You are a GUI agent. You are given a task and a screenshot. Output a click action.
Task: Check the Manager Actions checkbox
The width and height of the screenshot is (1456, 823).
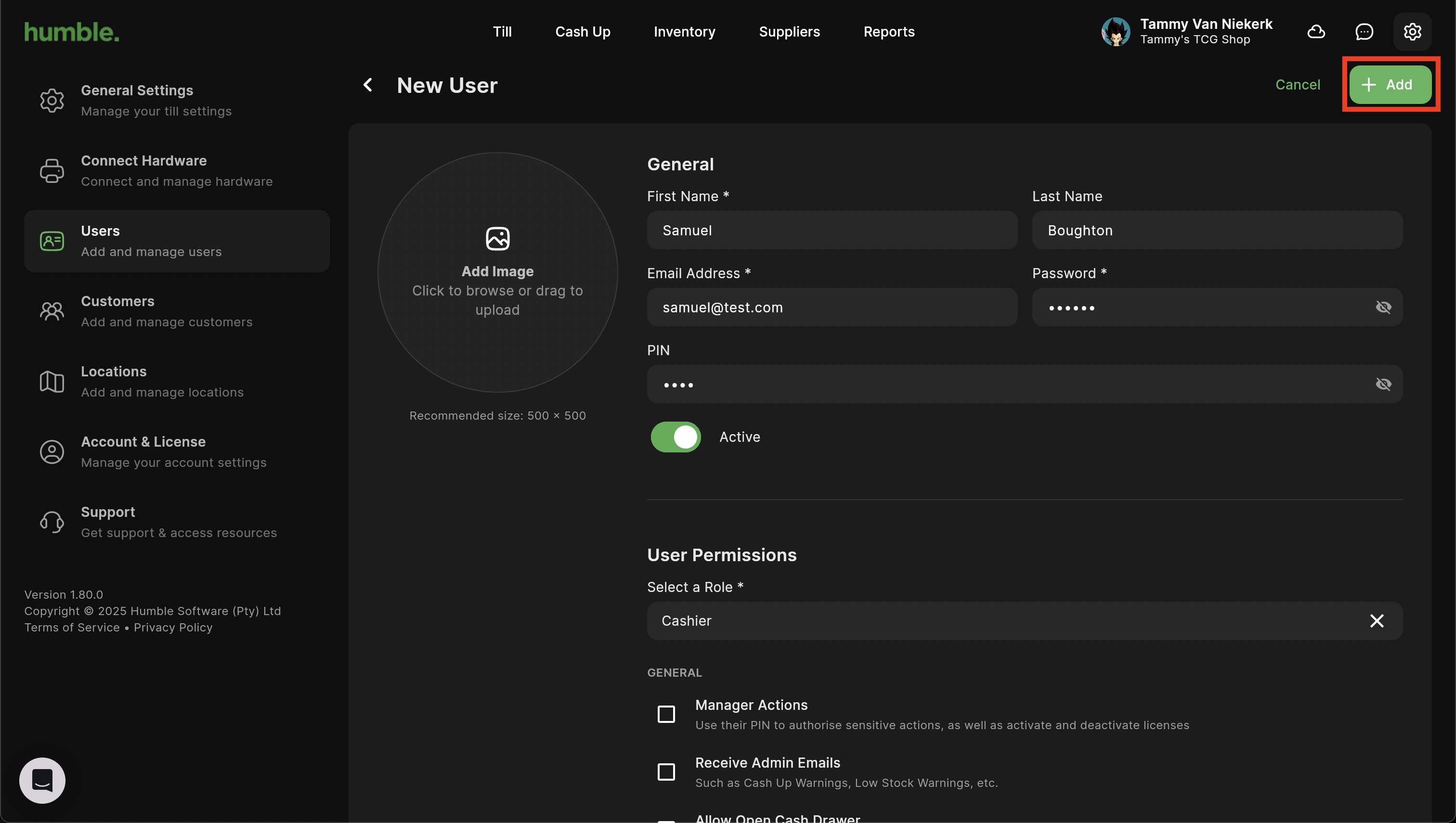coord(666,714)
